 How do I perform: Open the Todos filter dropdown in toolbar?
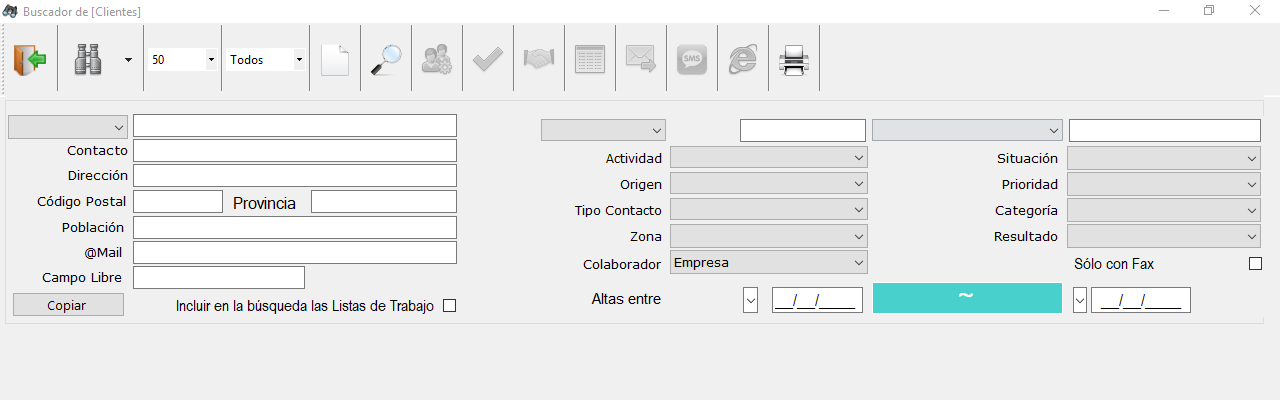[265, 60]
